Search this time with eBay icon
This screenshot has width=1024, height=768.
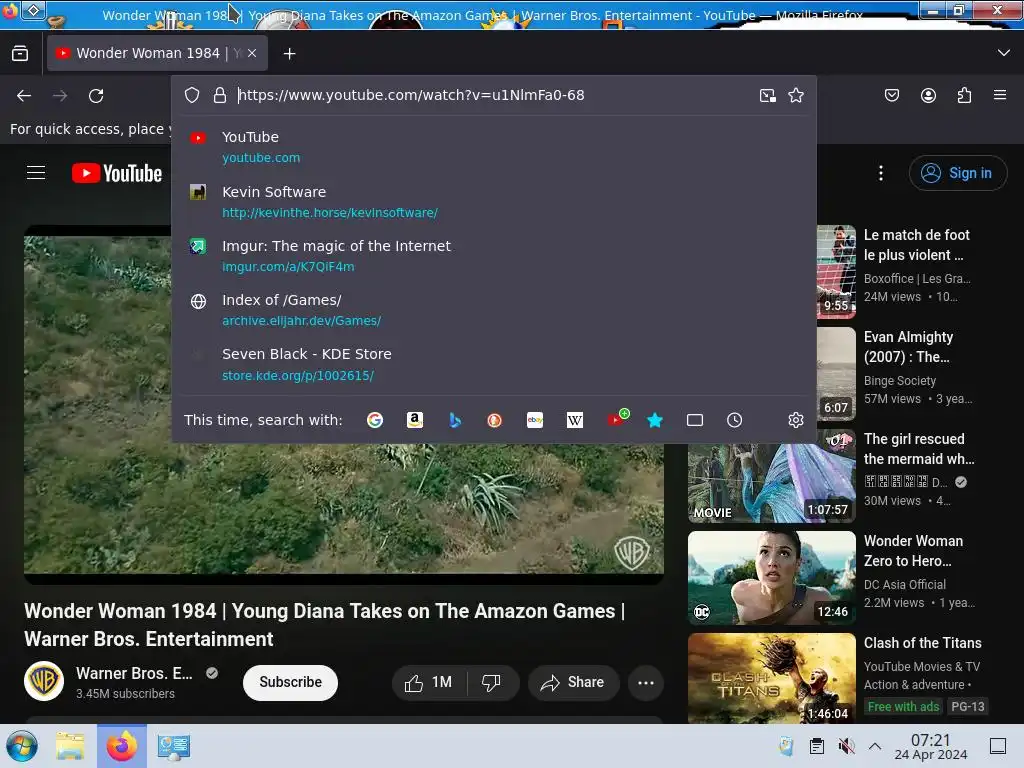click(x=535, y=420)
